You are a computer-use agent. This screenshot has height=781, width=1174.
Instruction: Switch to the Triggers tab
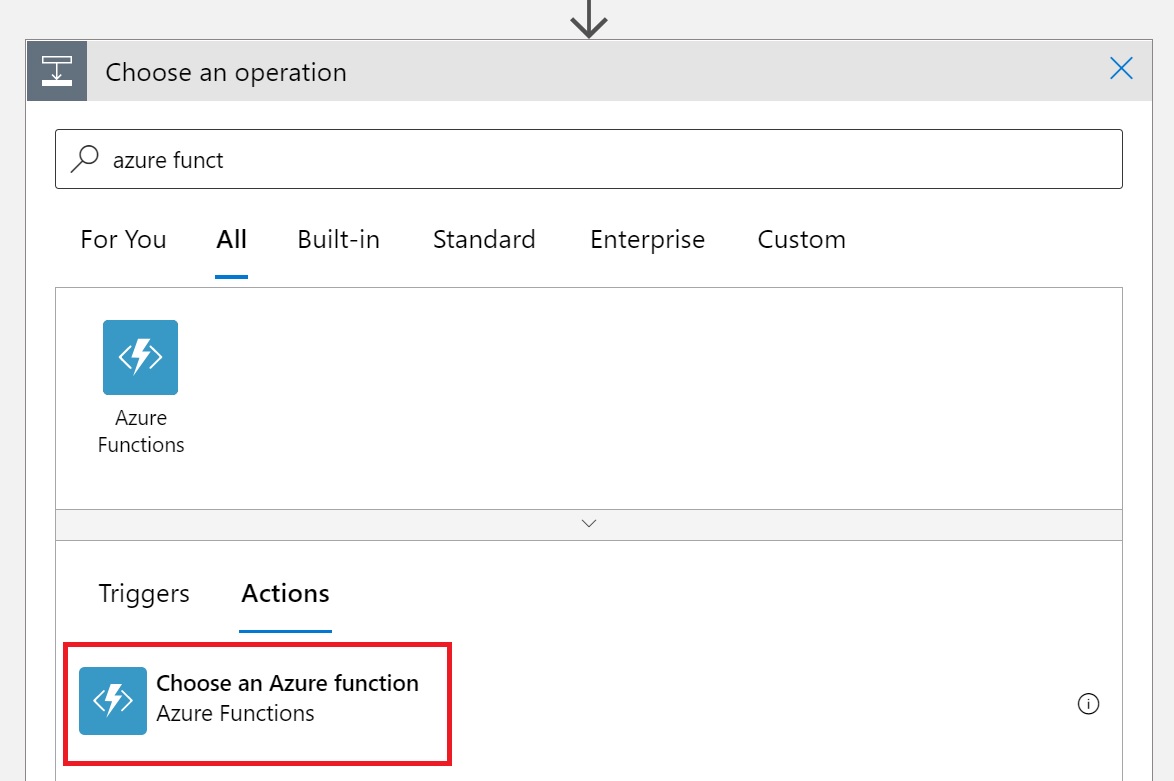pos(144,593)
